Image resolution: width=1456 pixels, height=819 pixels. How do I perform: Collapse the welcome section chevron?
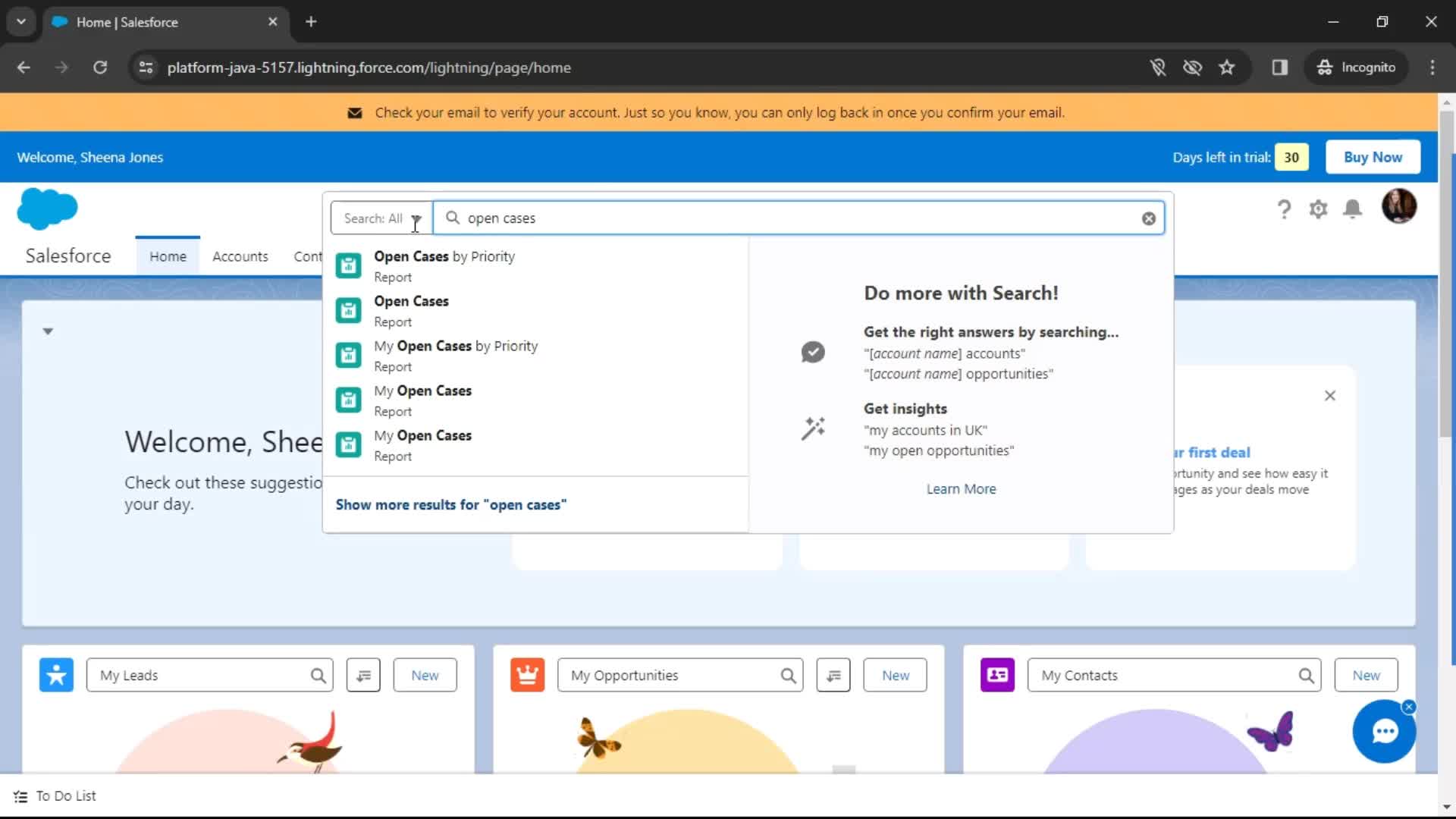48,331
